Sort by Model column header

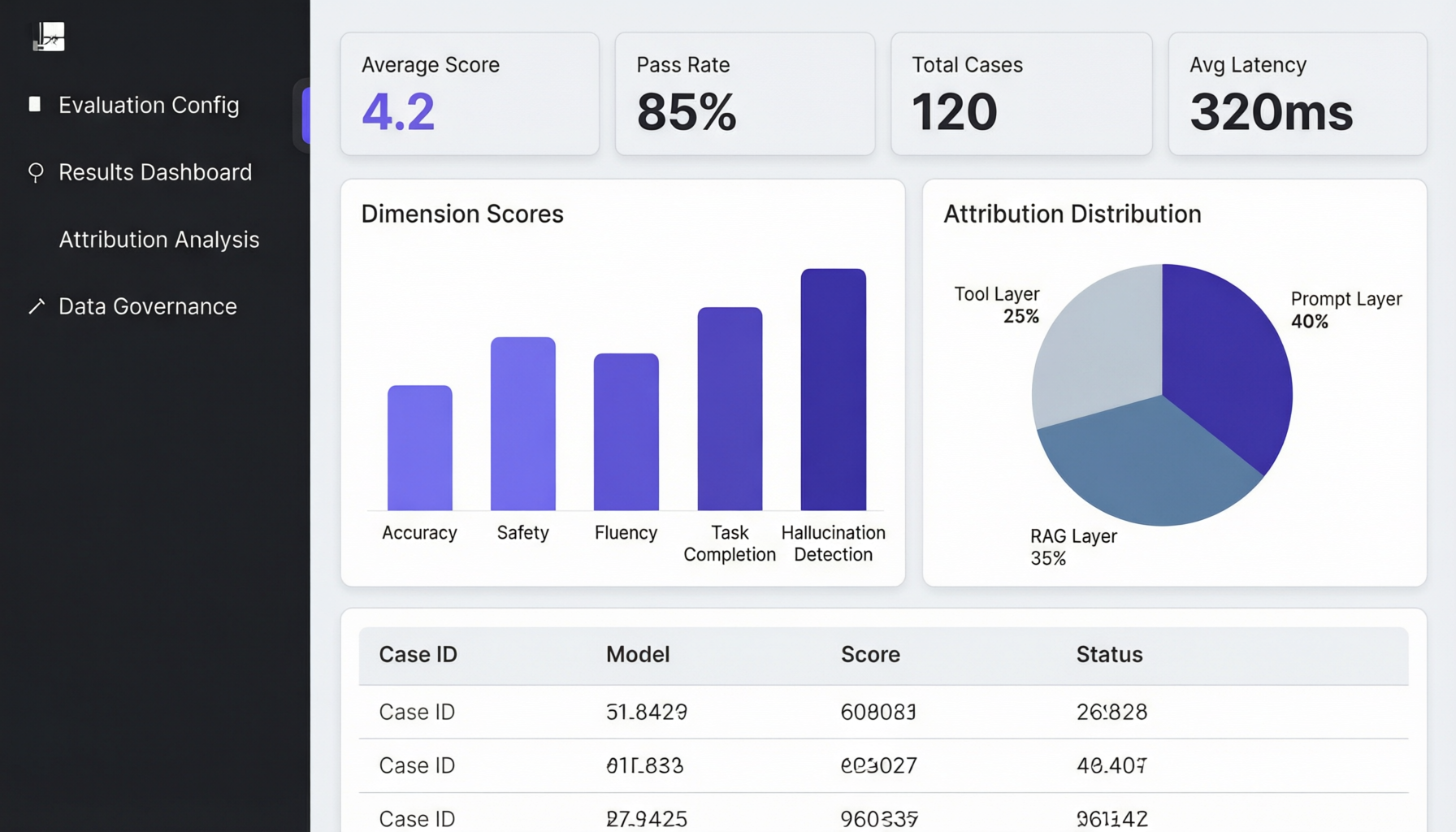click(638, 654)
